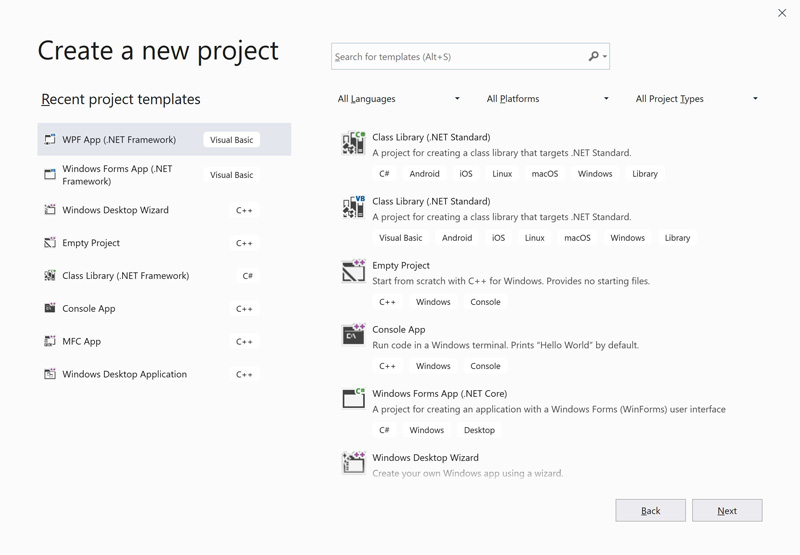800x555 pixels.
Task: Click the Back button
Action: click(650, 511)
